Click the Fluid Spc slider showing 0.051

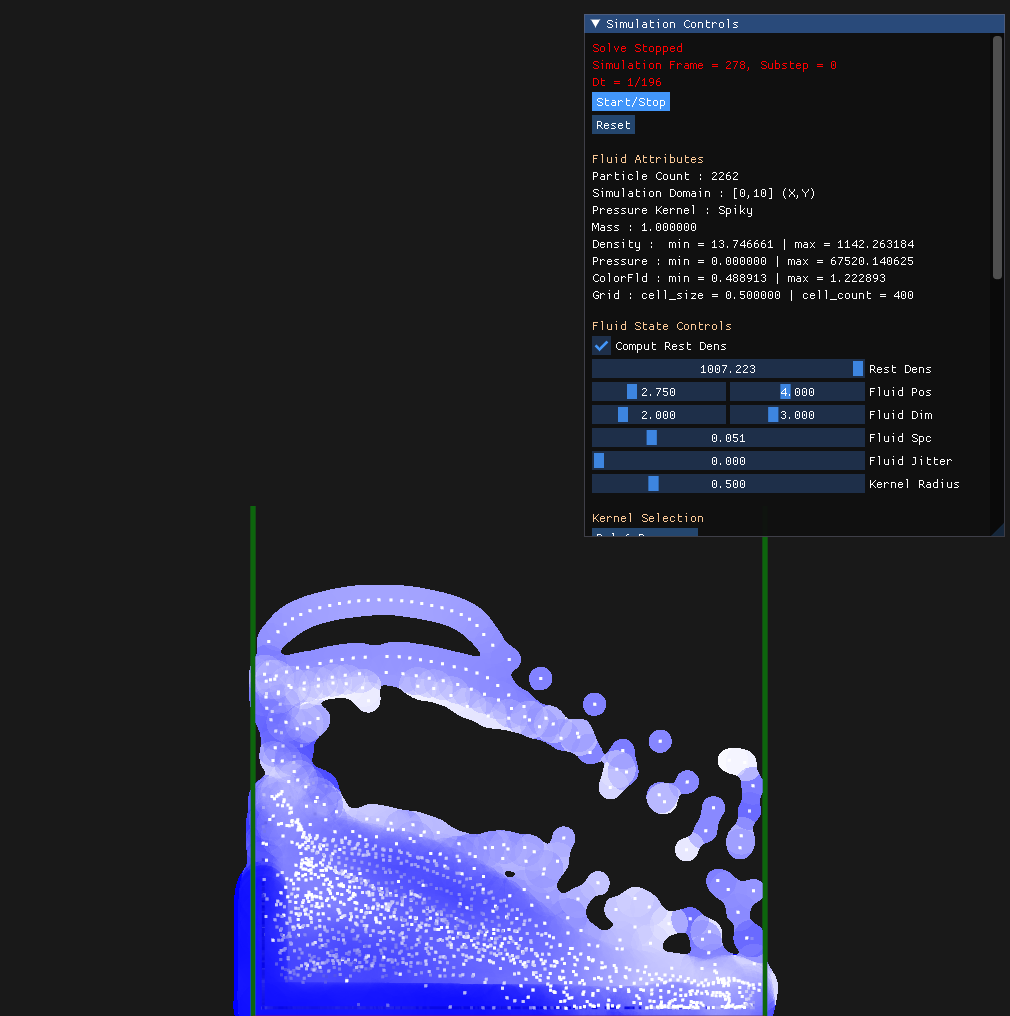click(x=728, y=438)
